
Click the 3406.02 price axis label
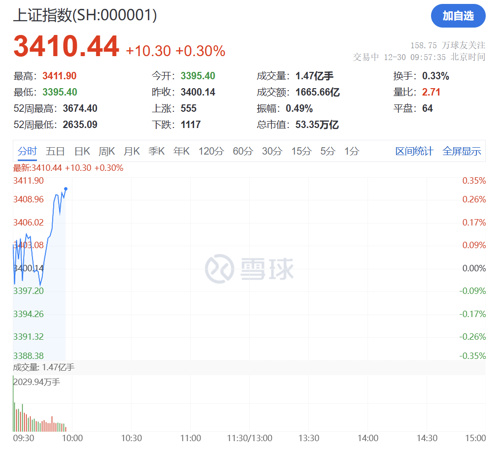click(x=28, y=222)
